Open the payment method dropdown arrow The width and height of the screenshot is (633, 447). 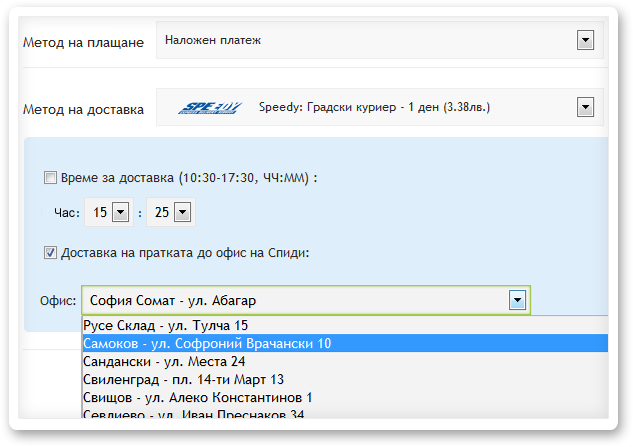click(585, 40)
